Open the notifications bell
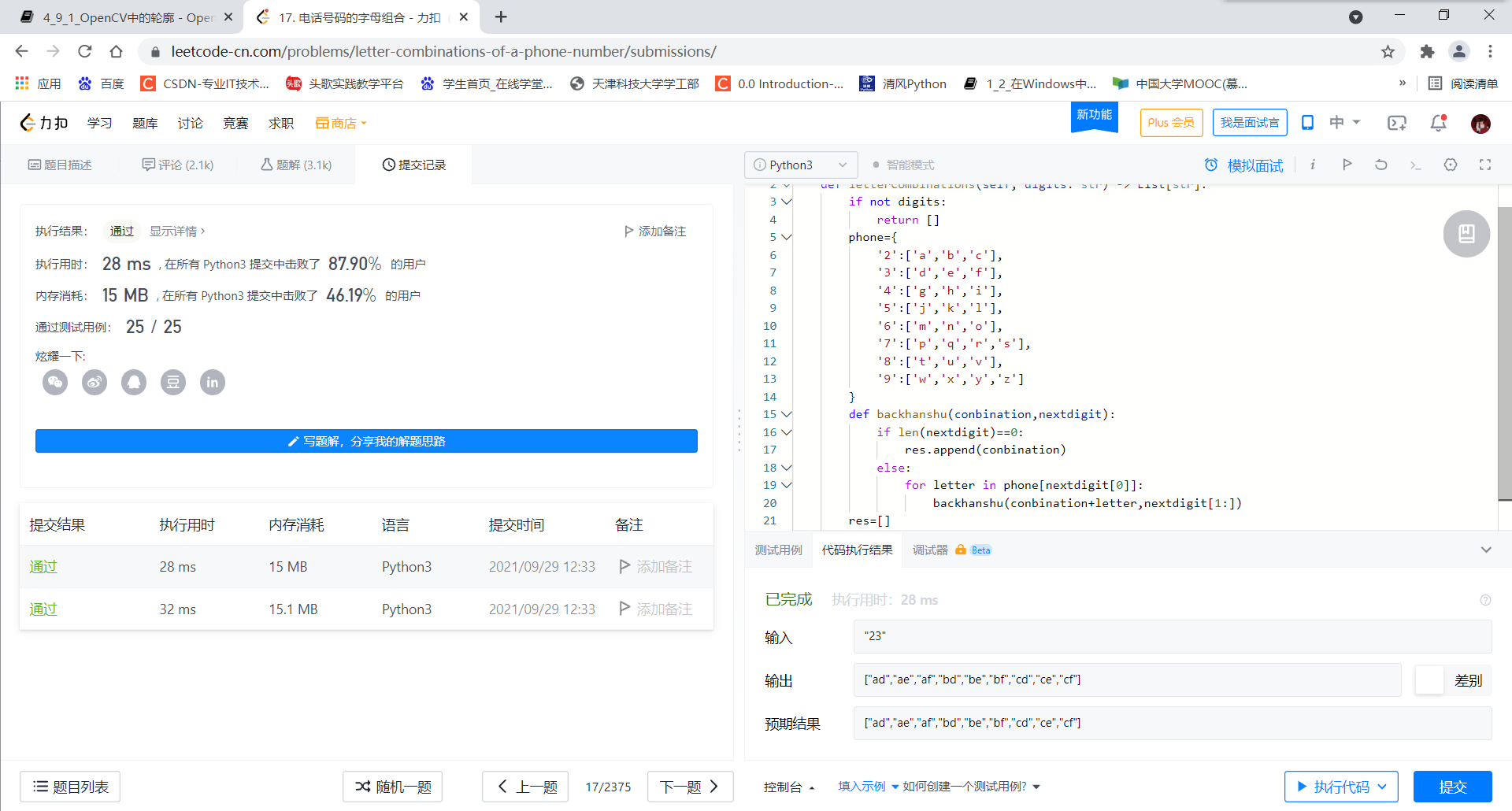Viewport: 1512px width, 811px height. (1438, 123)
